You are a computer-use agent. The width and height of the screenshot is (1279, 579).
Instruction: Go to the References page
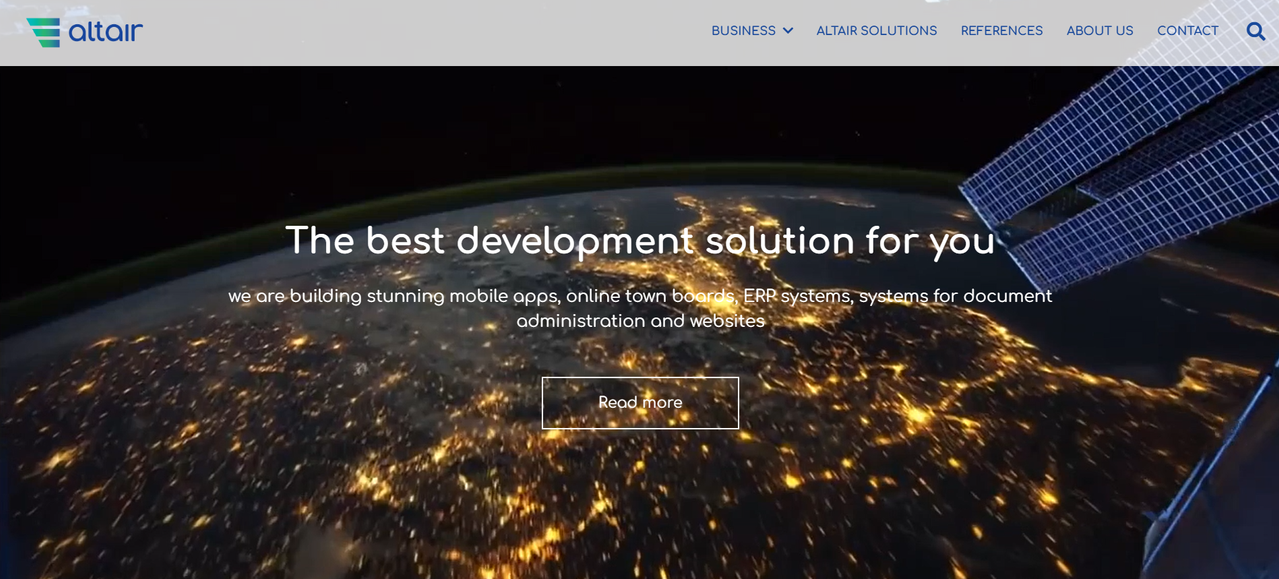pos(1001,31)
